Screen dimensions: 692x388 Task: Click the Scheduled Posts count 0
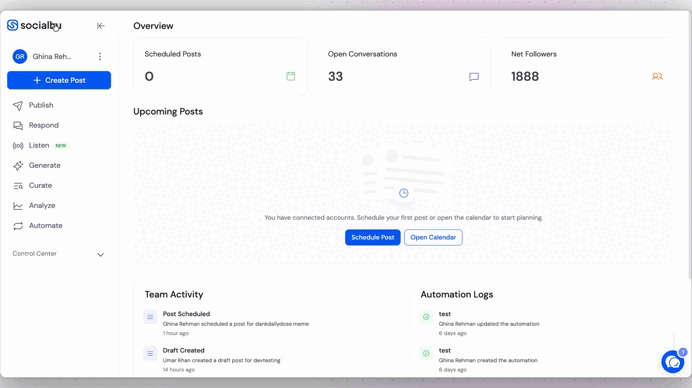click(x=149, y=77)
